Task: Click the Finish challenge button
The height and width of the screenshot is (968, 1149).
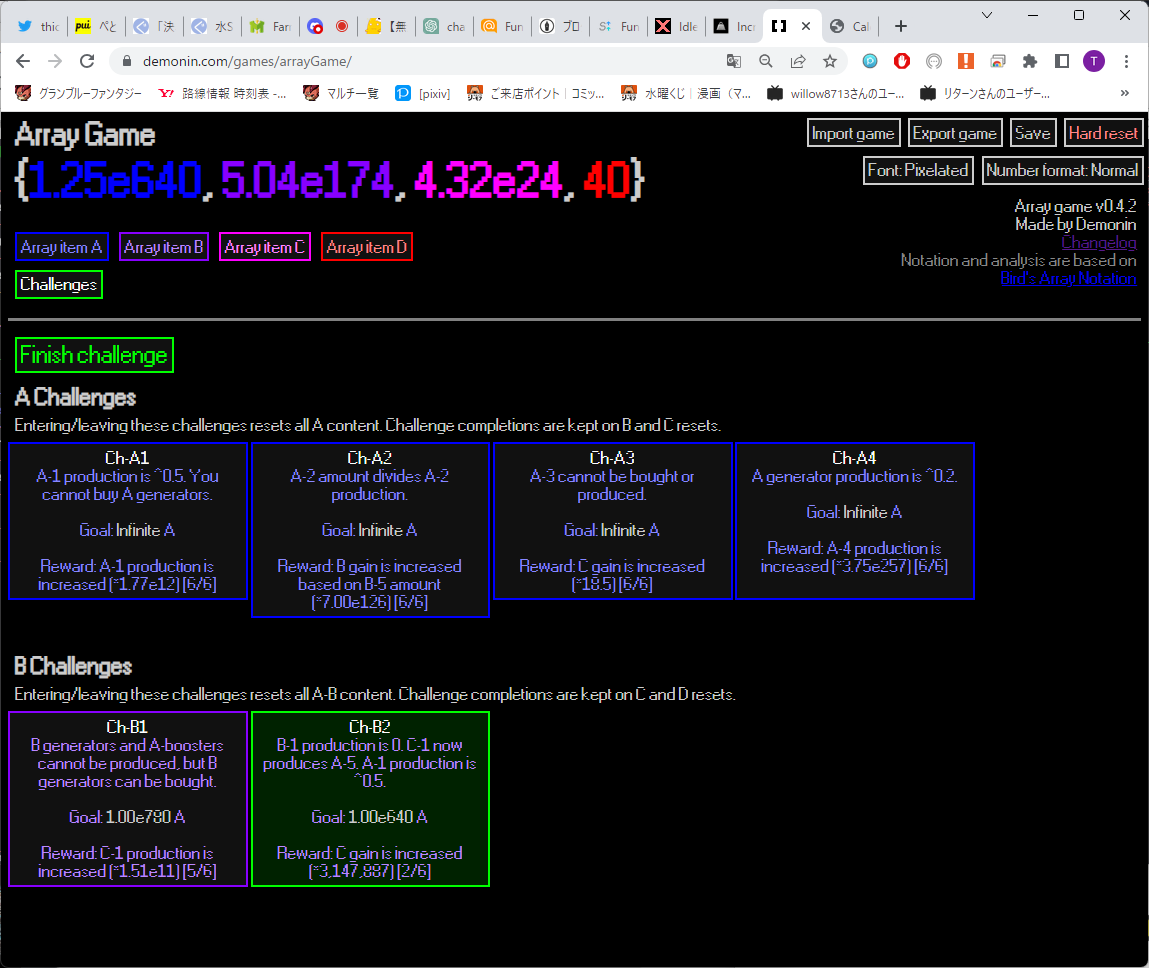Action: [94, 355]
